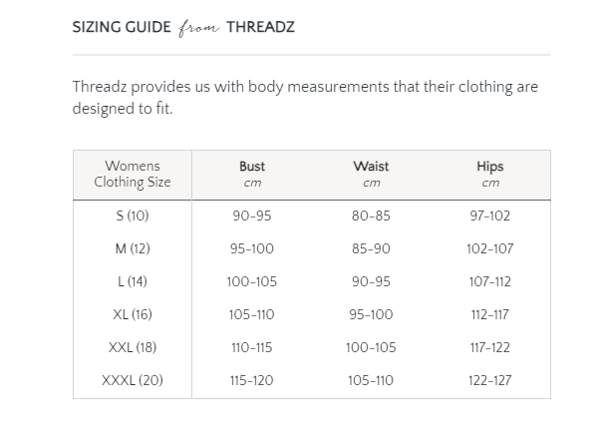Click the M (12) size row label
600x440 pixels.
click(x=132, y=249)
